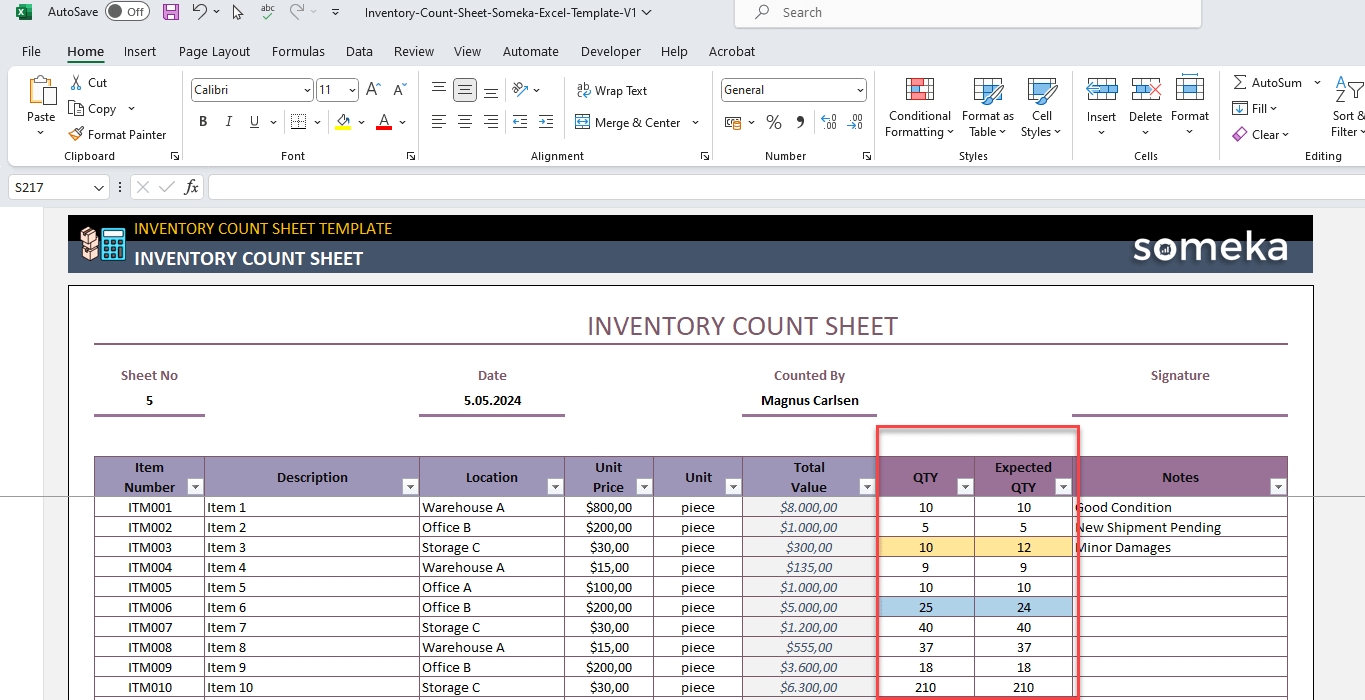Image resolution: width=1365 pixels, height=700 pixels.
Task: Select the Format Painter tool
Action: point(117,134)
